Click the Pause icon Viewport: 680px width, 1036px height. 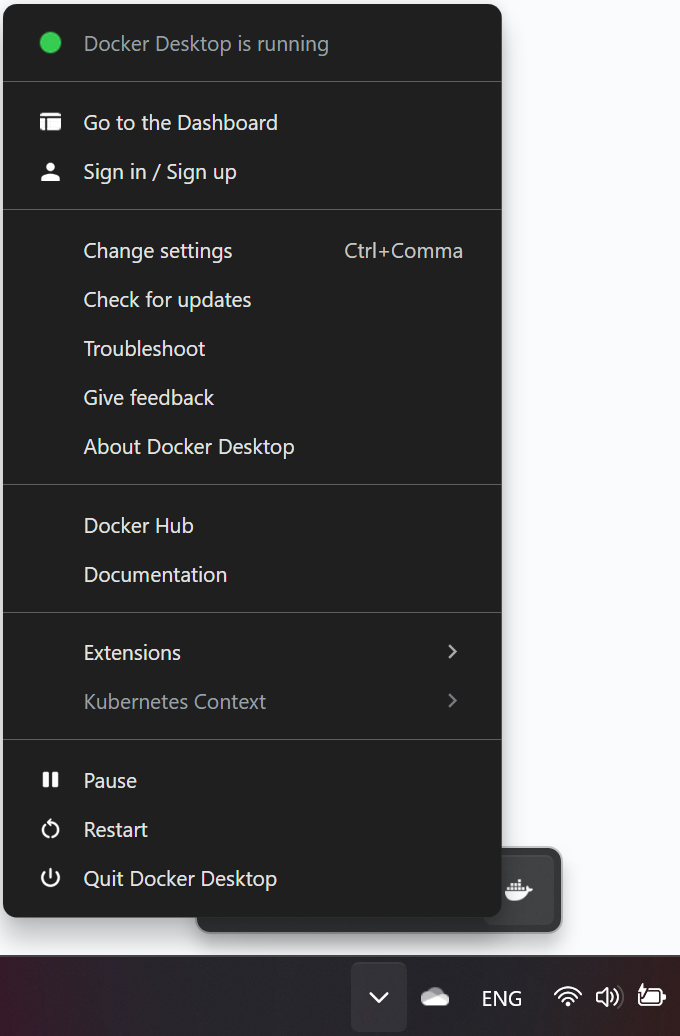click(x=50, y=781)
